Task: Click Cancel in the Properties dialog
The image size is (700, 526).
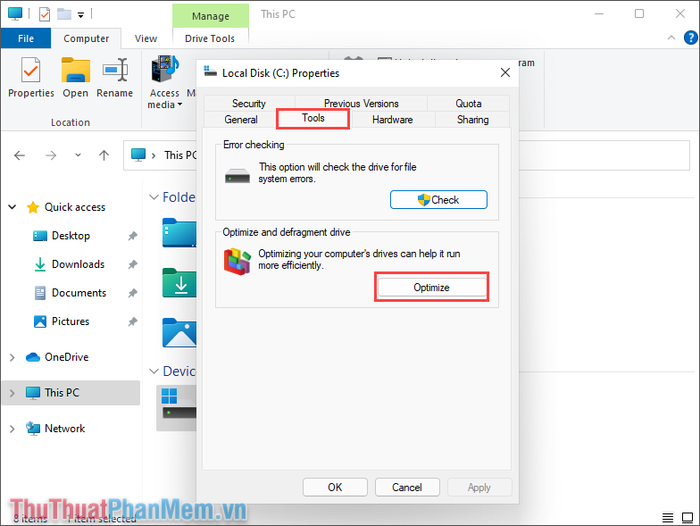Action: 407,487
